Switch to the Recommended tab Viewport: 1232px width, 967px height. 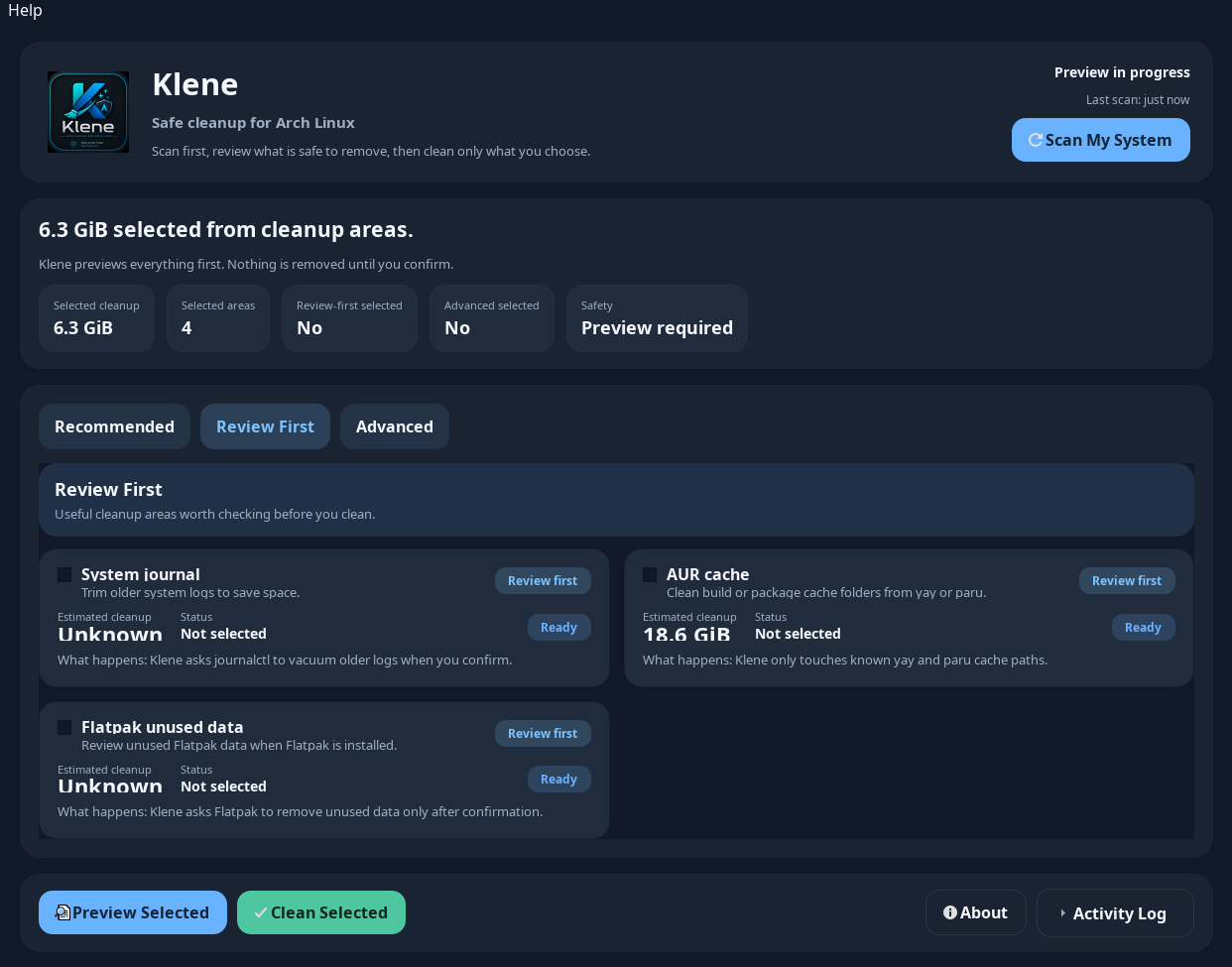114,426
